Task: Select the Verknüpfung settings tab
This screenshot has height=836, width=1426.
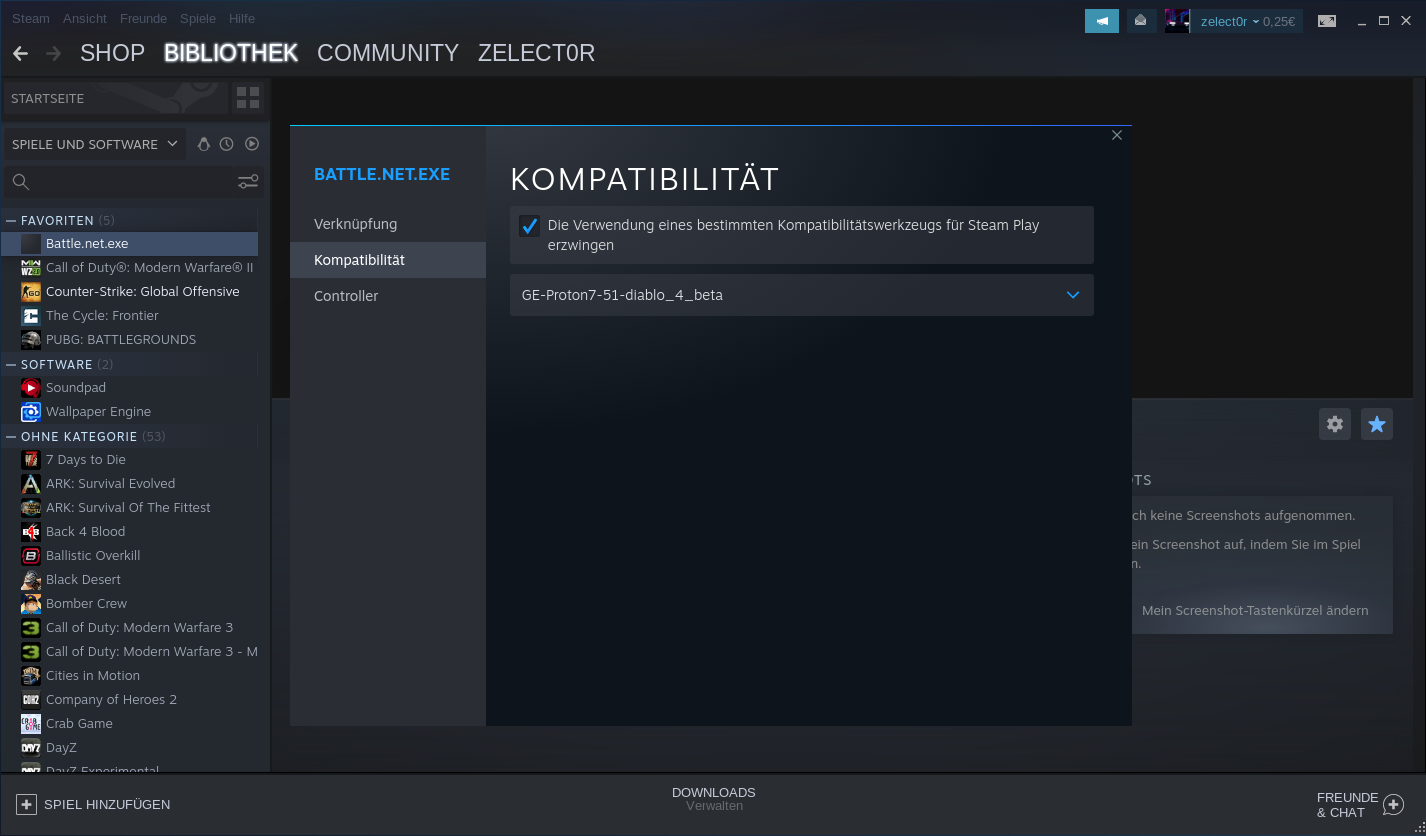Action: (388, 224)
